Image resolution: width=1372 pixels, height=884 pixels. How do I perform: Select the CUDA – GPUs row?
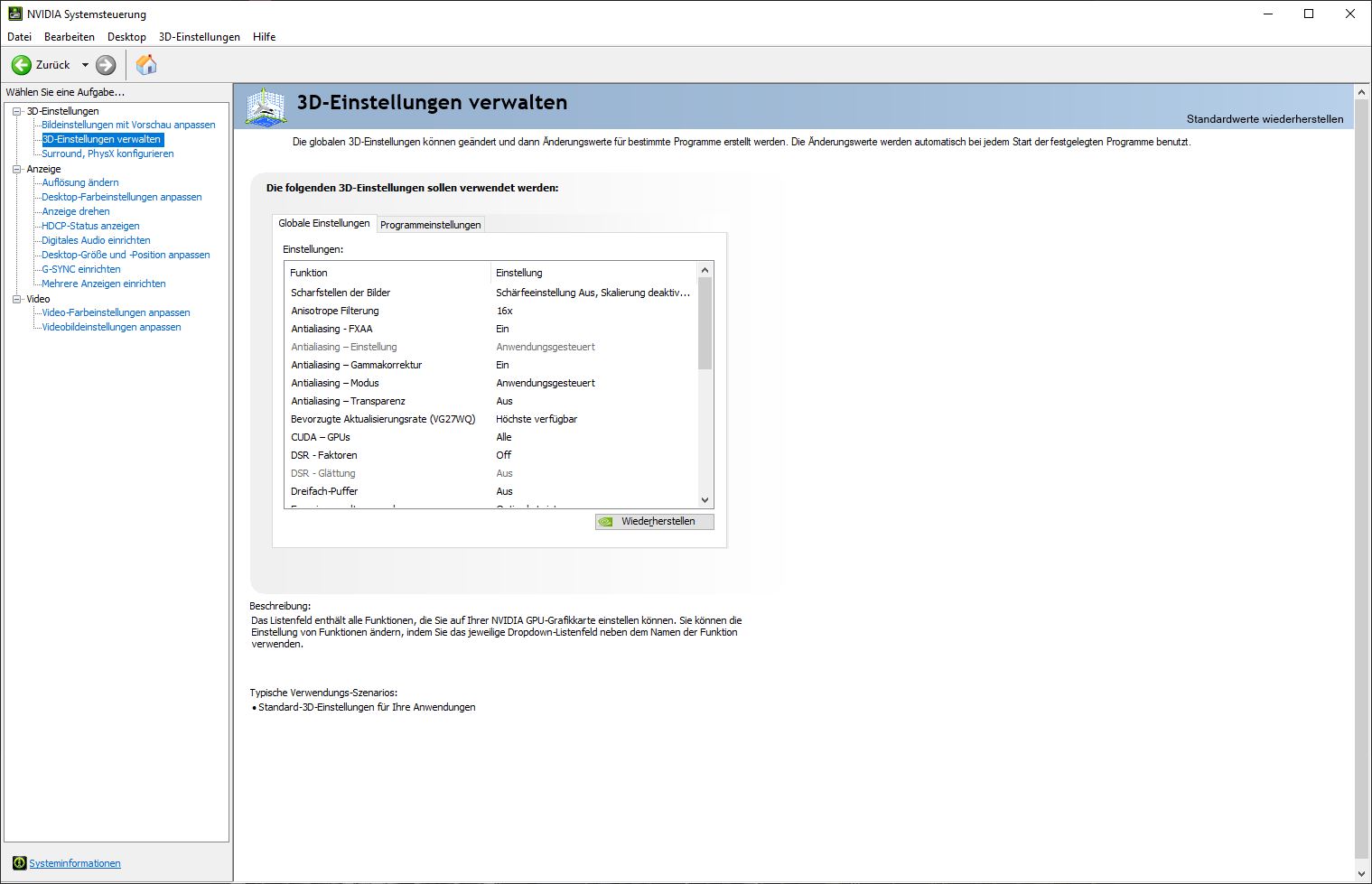tap(491, 437)
